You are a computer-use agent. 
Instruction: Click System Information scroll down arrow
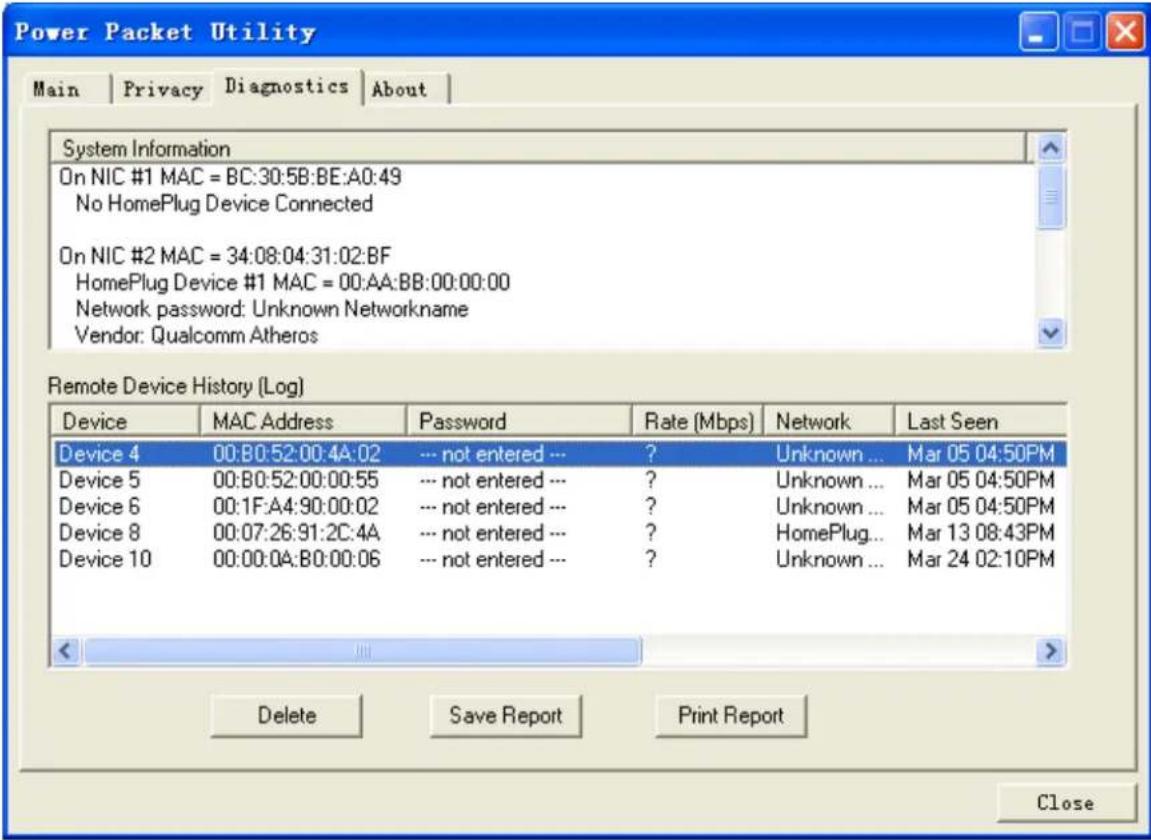point(1050,333)
